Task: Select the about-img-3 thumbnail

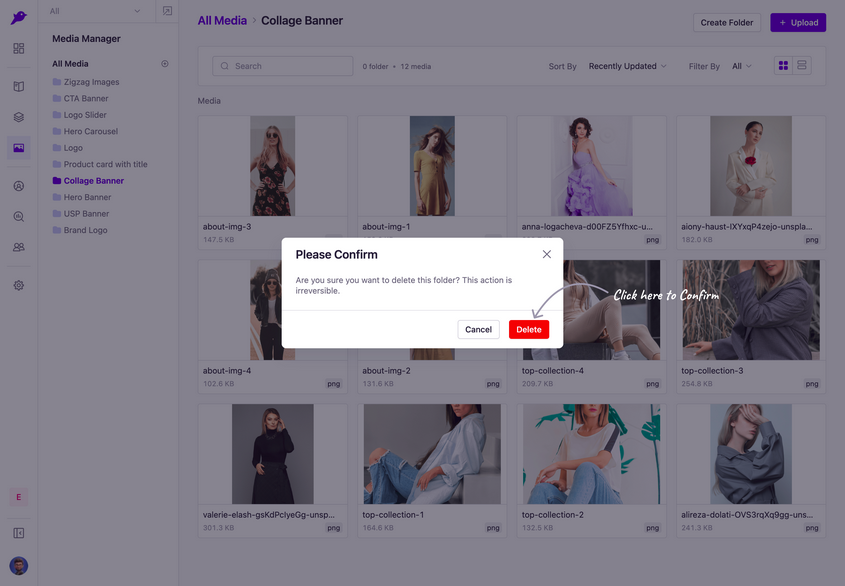Action: (273, 166)
